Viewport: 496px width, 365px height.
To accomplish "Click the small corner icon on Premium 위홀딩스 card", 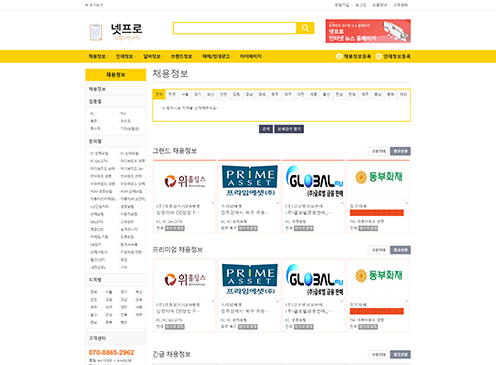I will pyautogui.click(x=213, y=301).
